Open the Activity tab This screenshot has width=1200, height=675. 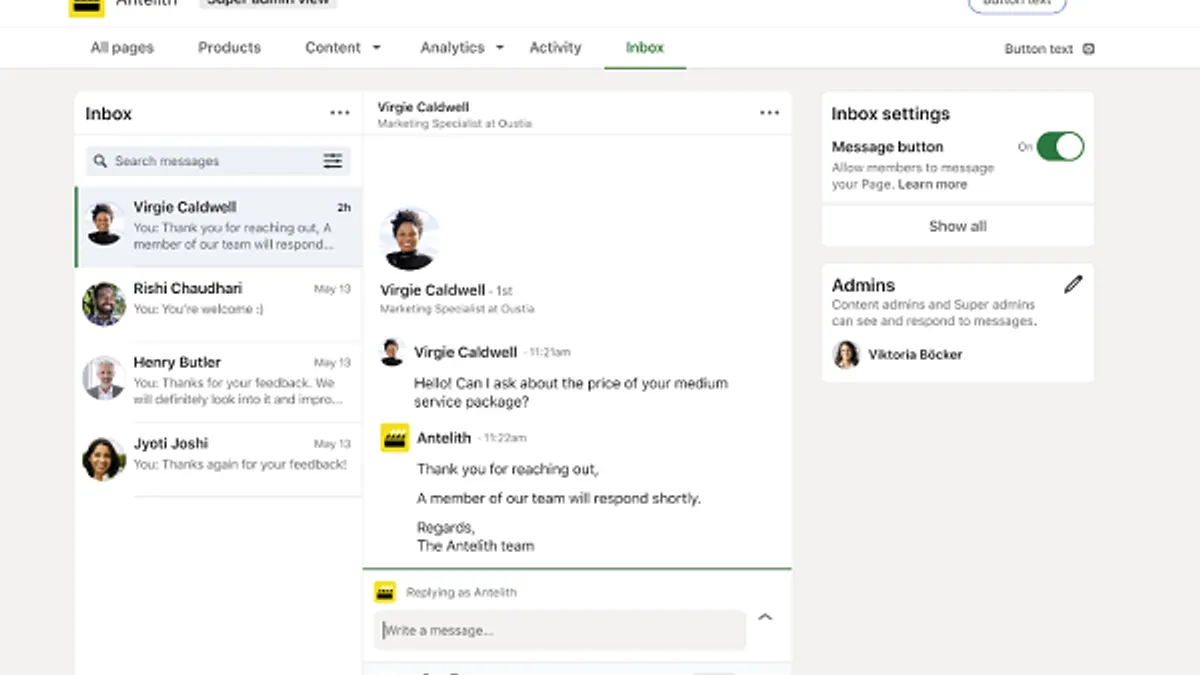pyautogui.click(x=555, y=47)
